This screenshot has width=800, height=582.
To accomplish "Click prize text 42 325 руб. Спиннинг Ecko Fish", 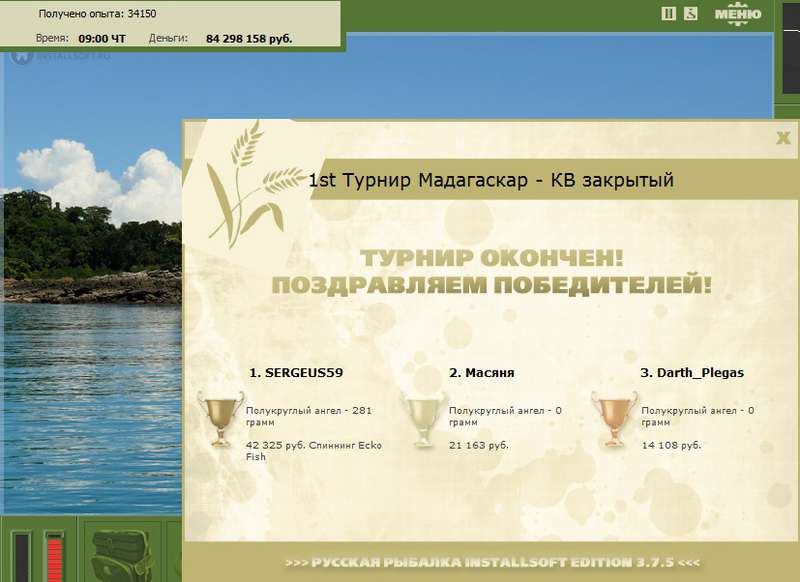I will [314, 451].
